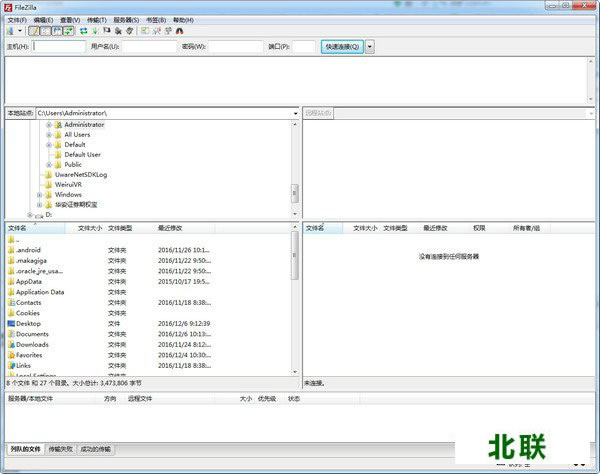Select the WeiruiVR folder in tree

tap(68, 184)
